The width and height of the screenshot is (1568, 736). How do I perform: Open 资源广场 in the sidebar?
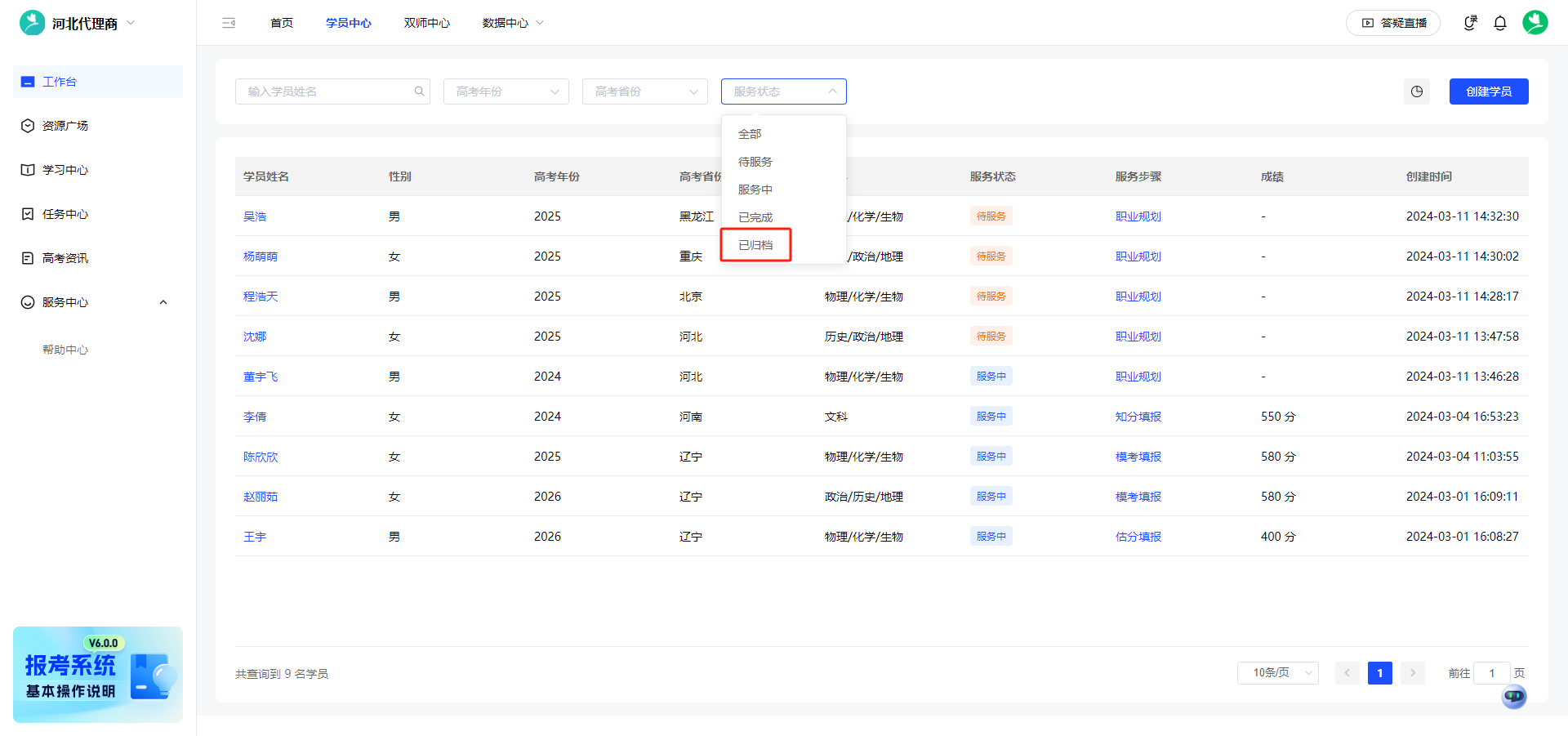(65, 126)
